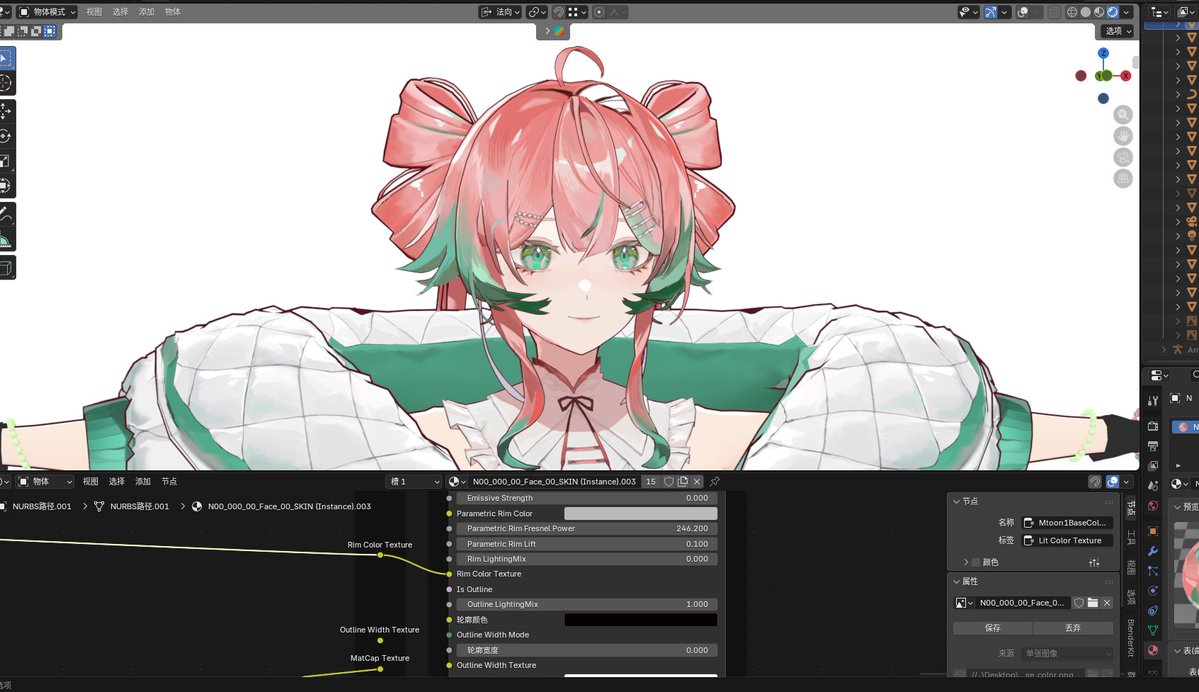
Task: Pin the node tree with pin icon
Action: pyautogui.click(x=714, y=482)
